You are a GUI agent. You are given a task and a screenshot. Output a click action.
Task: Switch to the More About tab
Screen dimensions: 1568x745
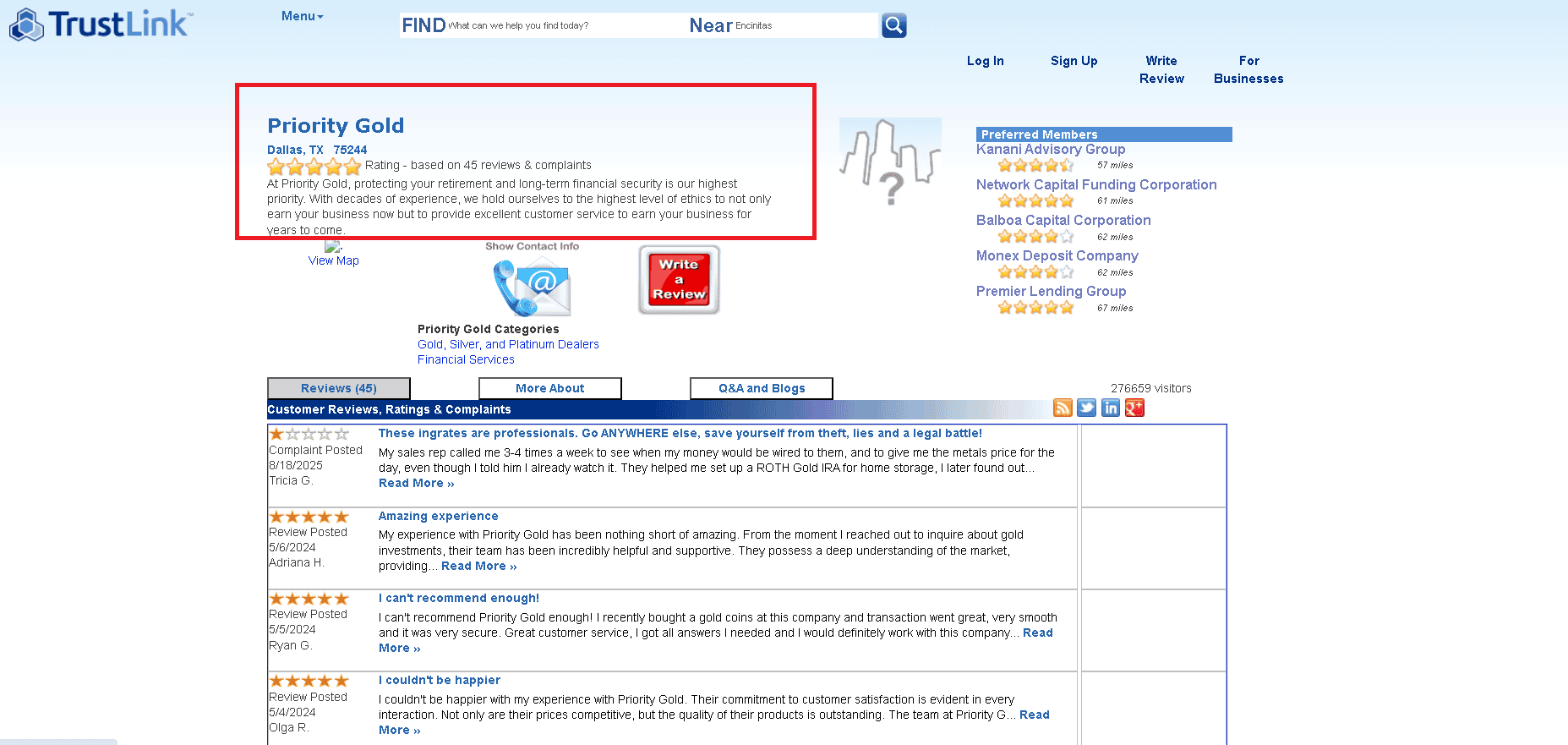550,388
